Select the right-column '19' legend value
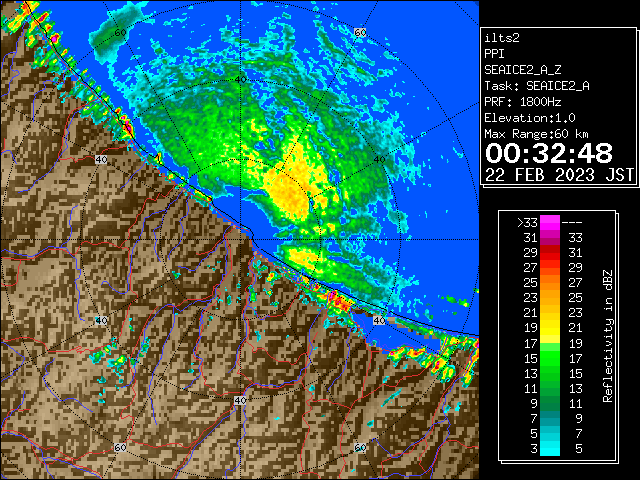 [x=576, y=343]
